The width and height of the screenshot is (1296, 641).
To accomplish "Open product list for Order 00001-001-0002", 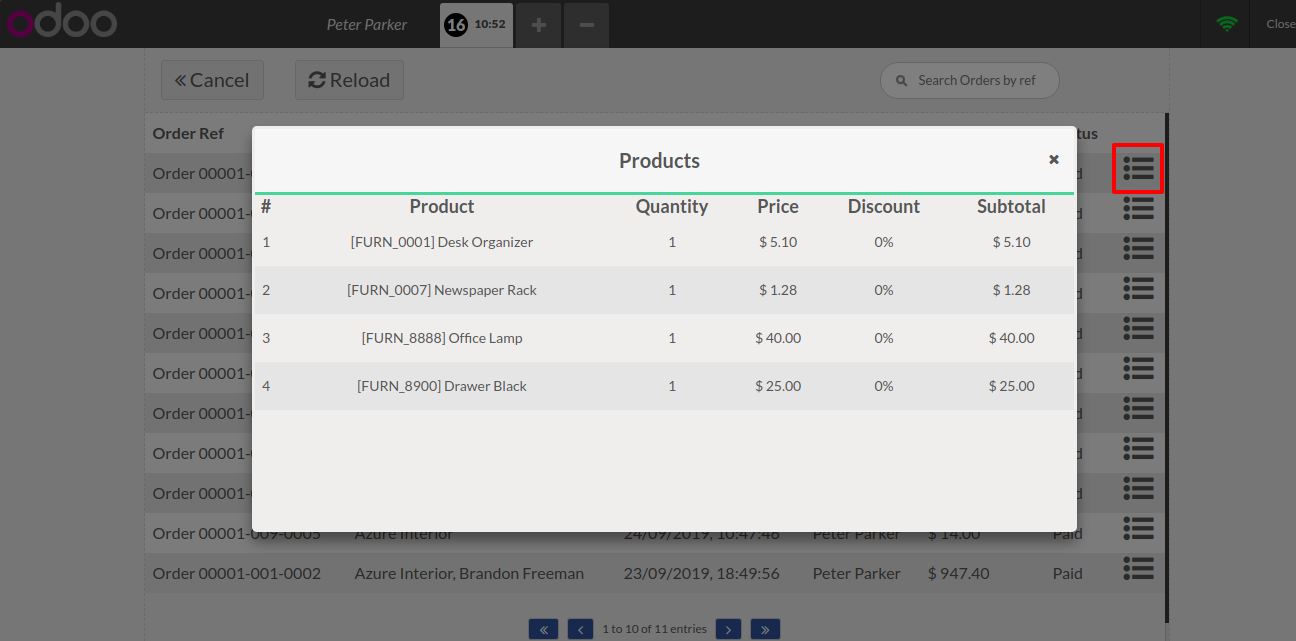I will (1138, 568).
